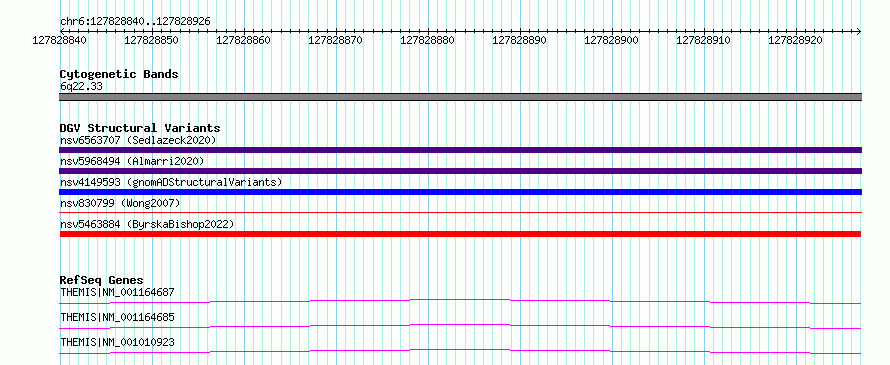Click ruler tick label 127828900
Image resolution: width=890 pixels, height=365 pixels.
611,40
